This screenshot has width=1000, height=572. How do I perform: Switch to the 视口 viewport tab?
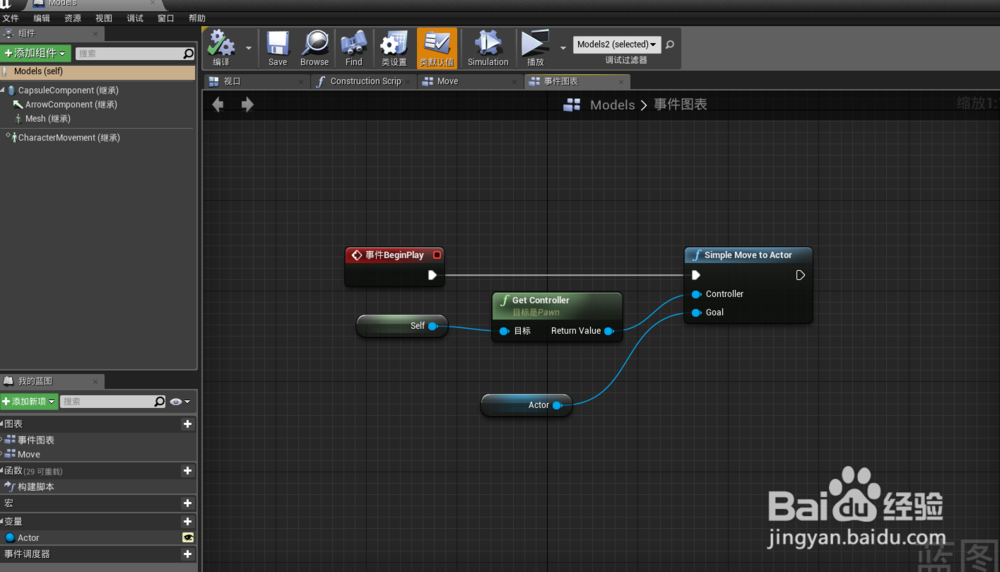(255, 81)
